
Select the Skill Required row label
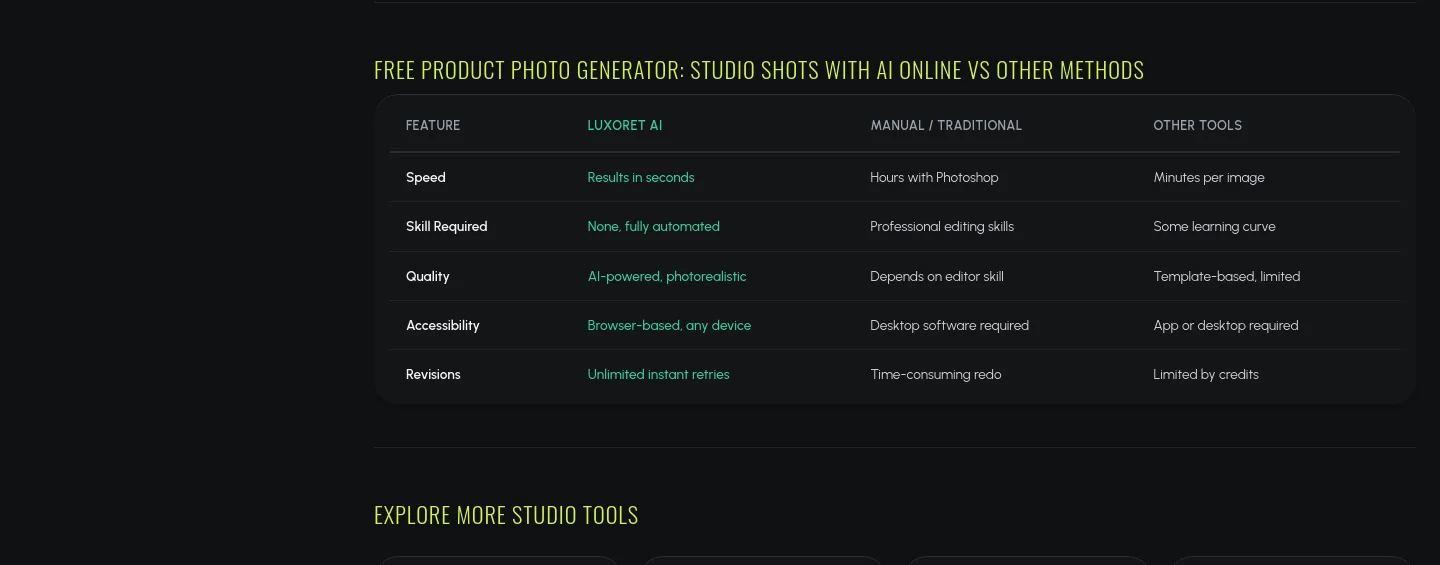pyautogui.click(x=447, y=226)
